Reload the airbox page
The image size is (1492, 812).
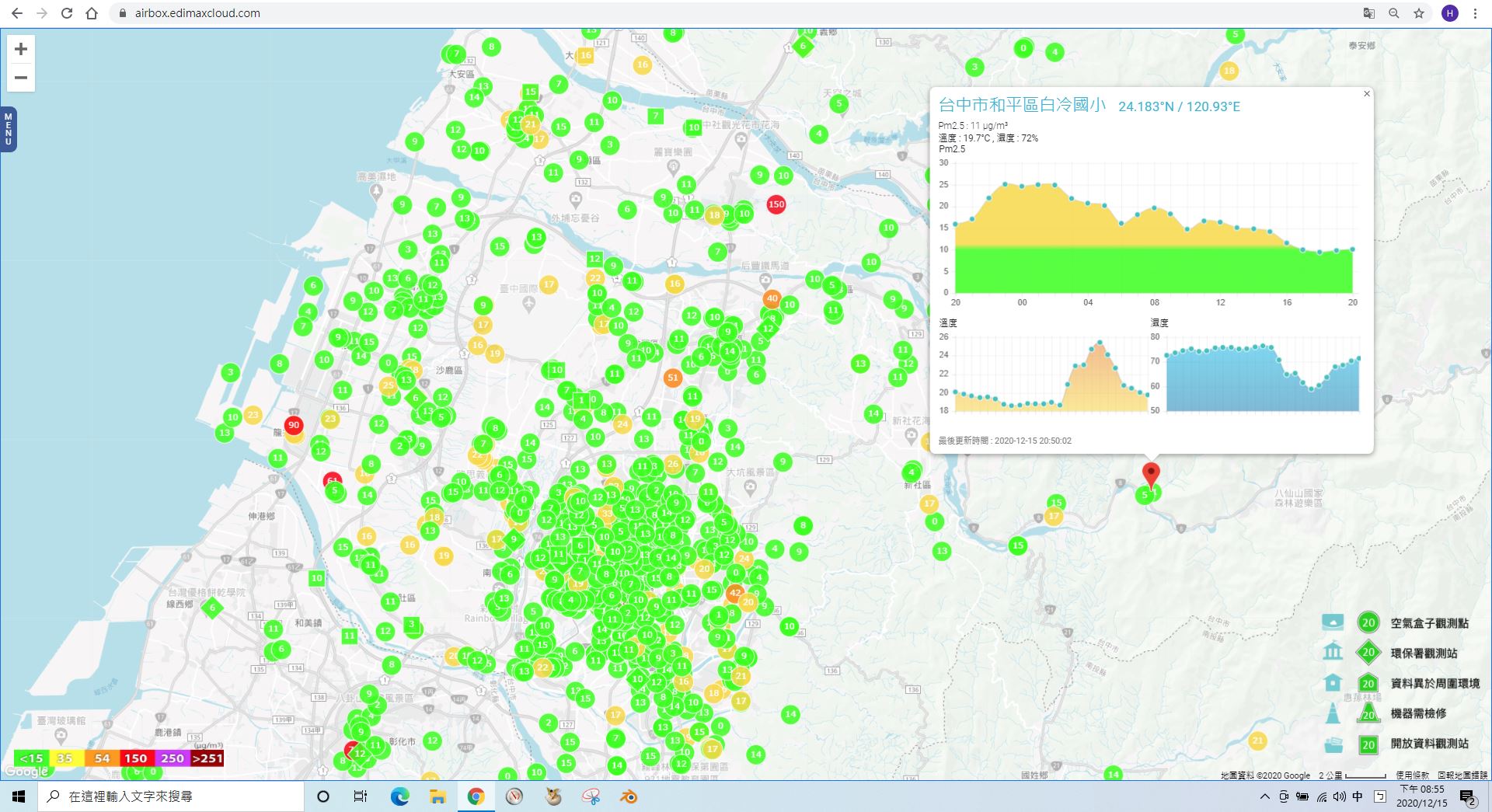[67, 13]
